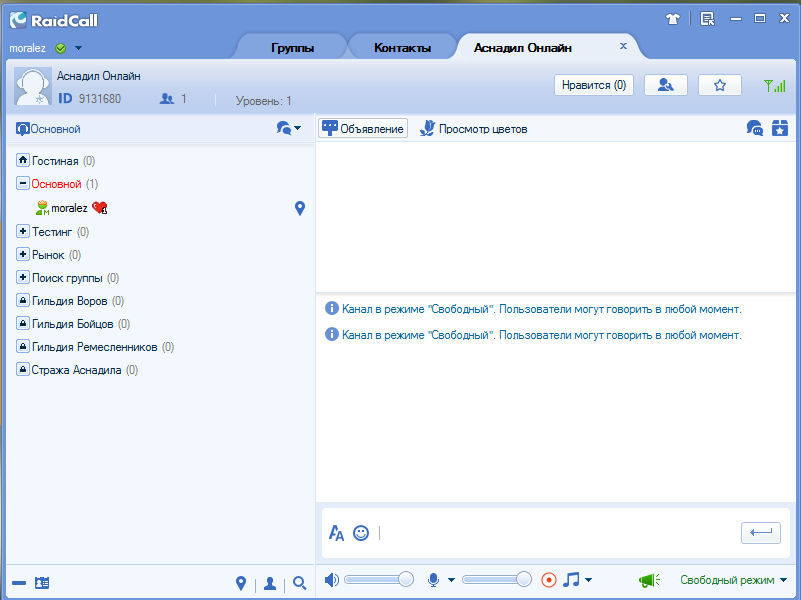Screen dimensions: 801x600
Task: Toggle the microphone icon
Action: [433, 580]
